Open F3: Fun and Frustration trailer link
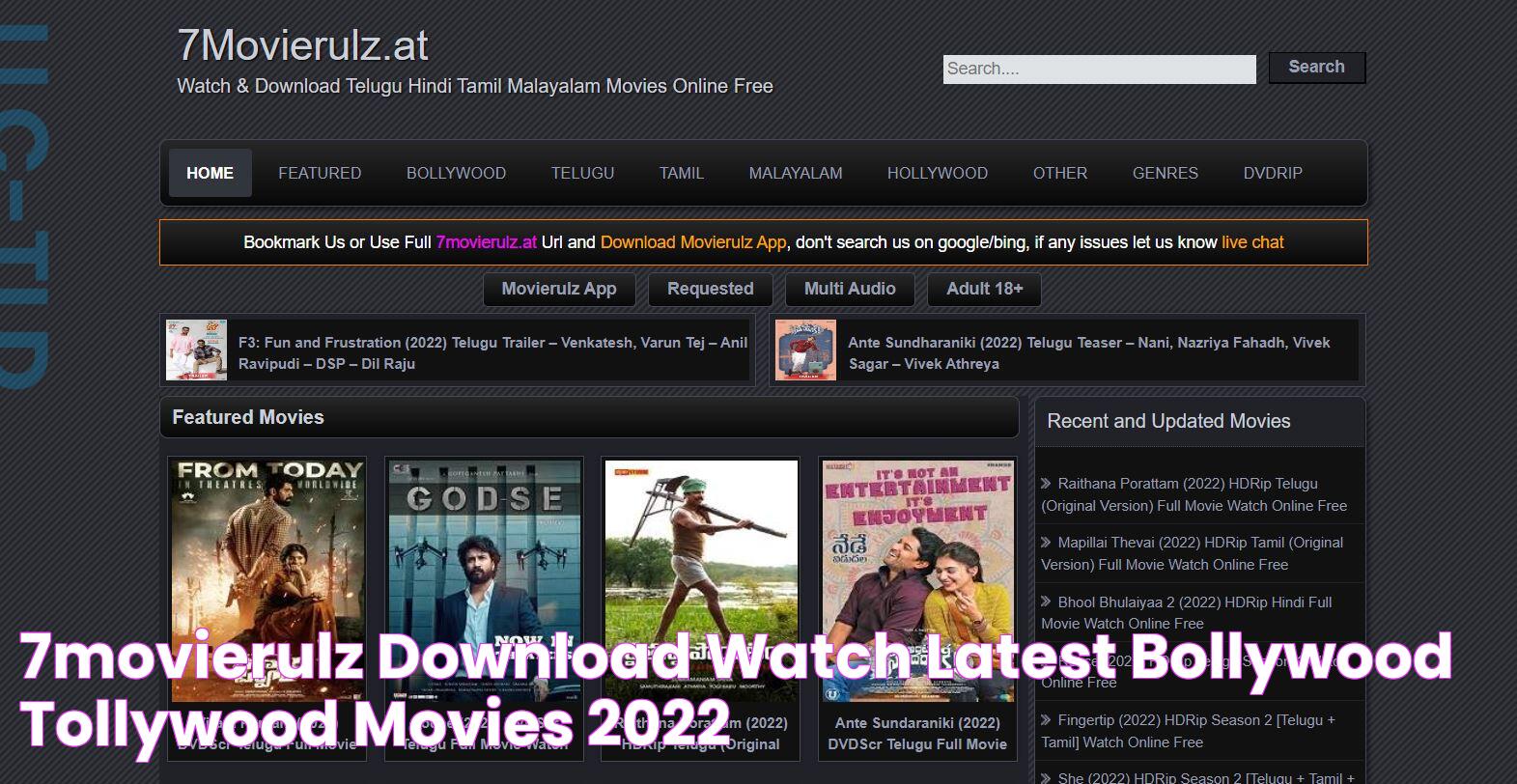Image resolution: width=1517 pixels, height=784 pixels. (x=492, y=352)
